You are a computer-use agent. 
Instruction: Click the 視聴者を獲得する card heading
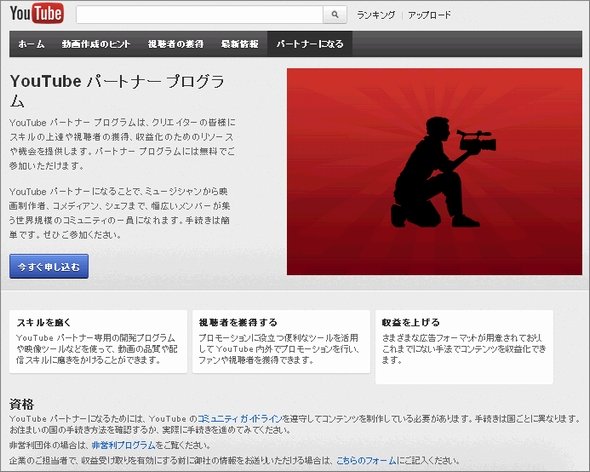(238, 323)
